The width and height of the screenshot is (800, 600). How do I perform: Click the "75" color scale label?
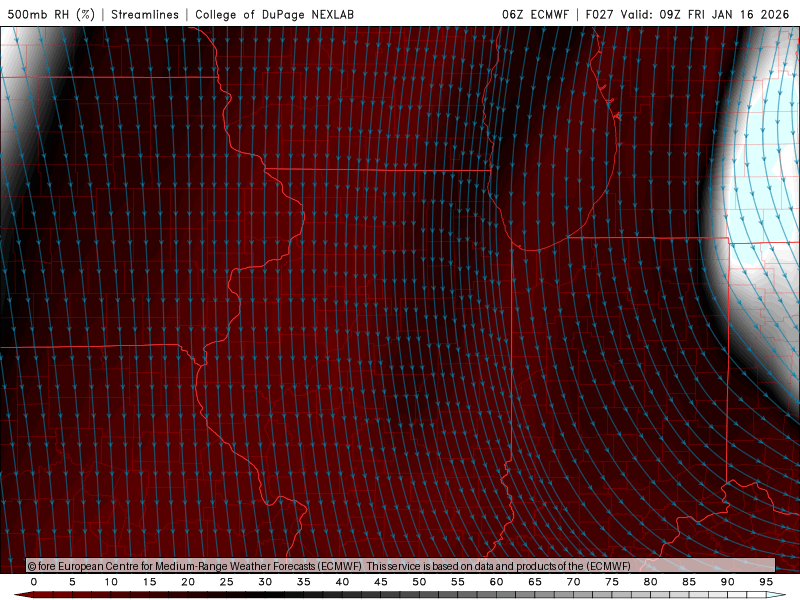pyautogui.click(x=612, y=582)
